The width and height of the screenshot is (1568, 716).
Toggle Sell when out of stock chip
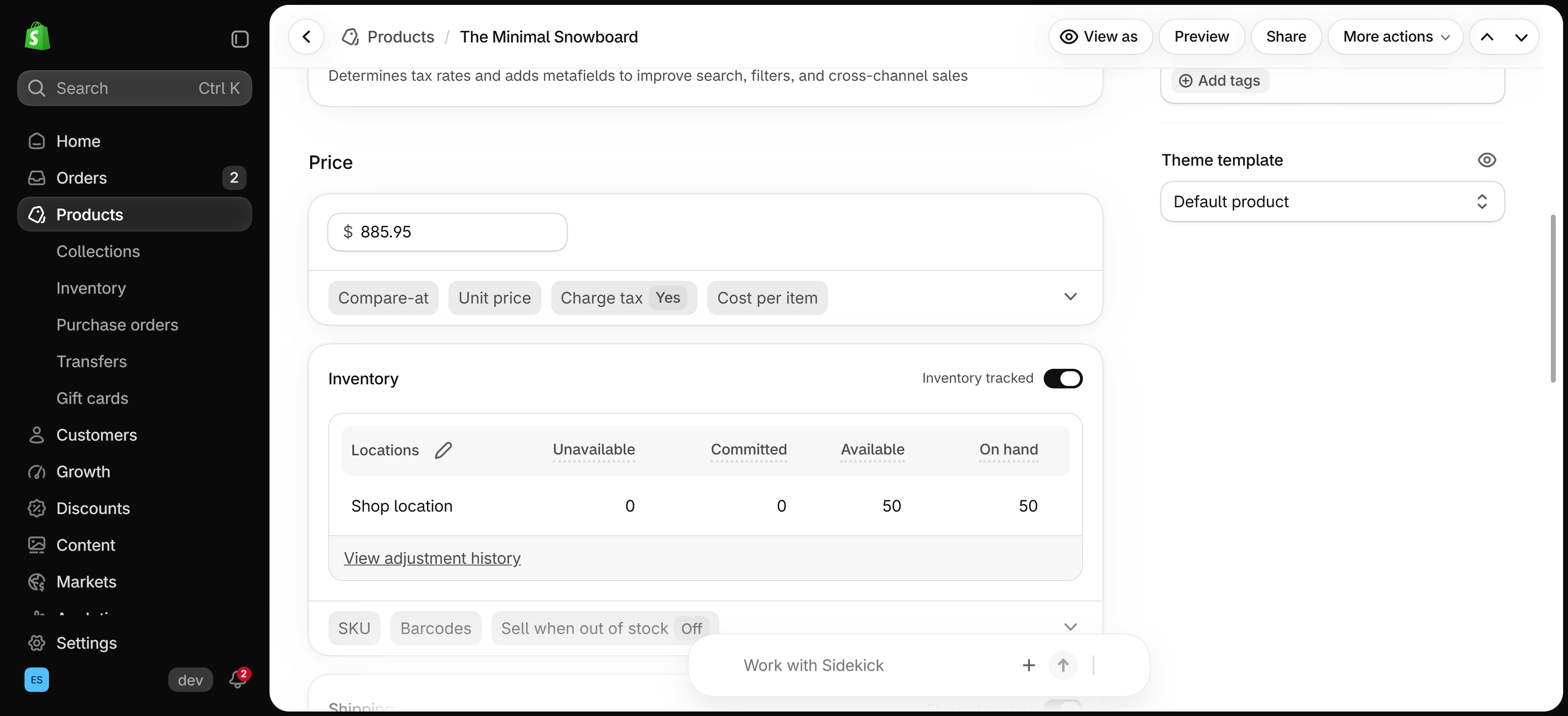click(x=605, y=628)
